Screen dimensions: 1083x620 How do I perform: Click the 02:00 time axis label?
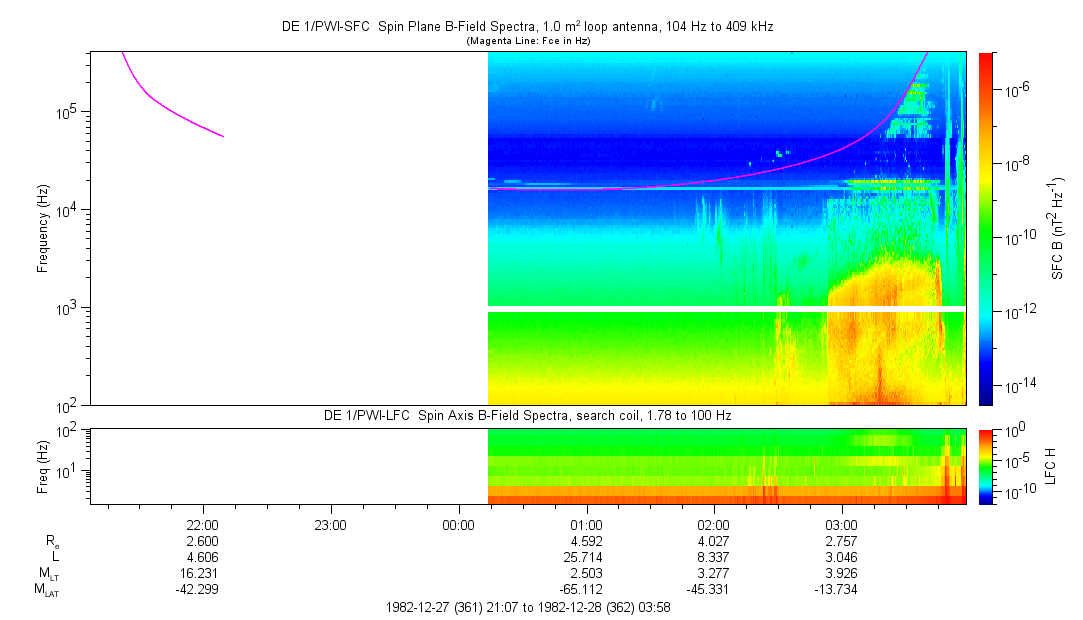click(x=713, y=525)
